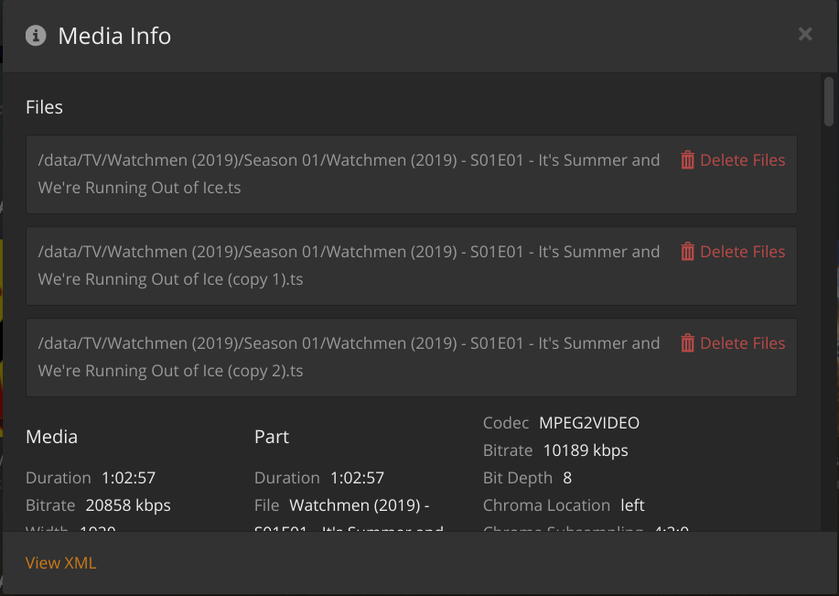Click the trash icon for the copy 1 file
Screen dimensions: 839x596
click(x=687, y=252)
